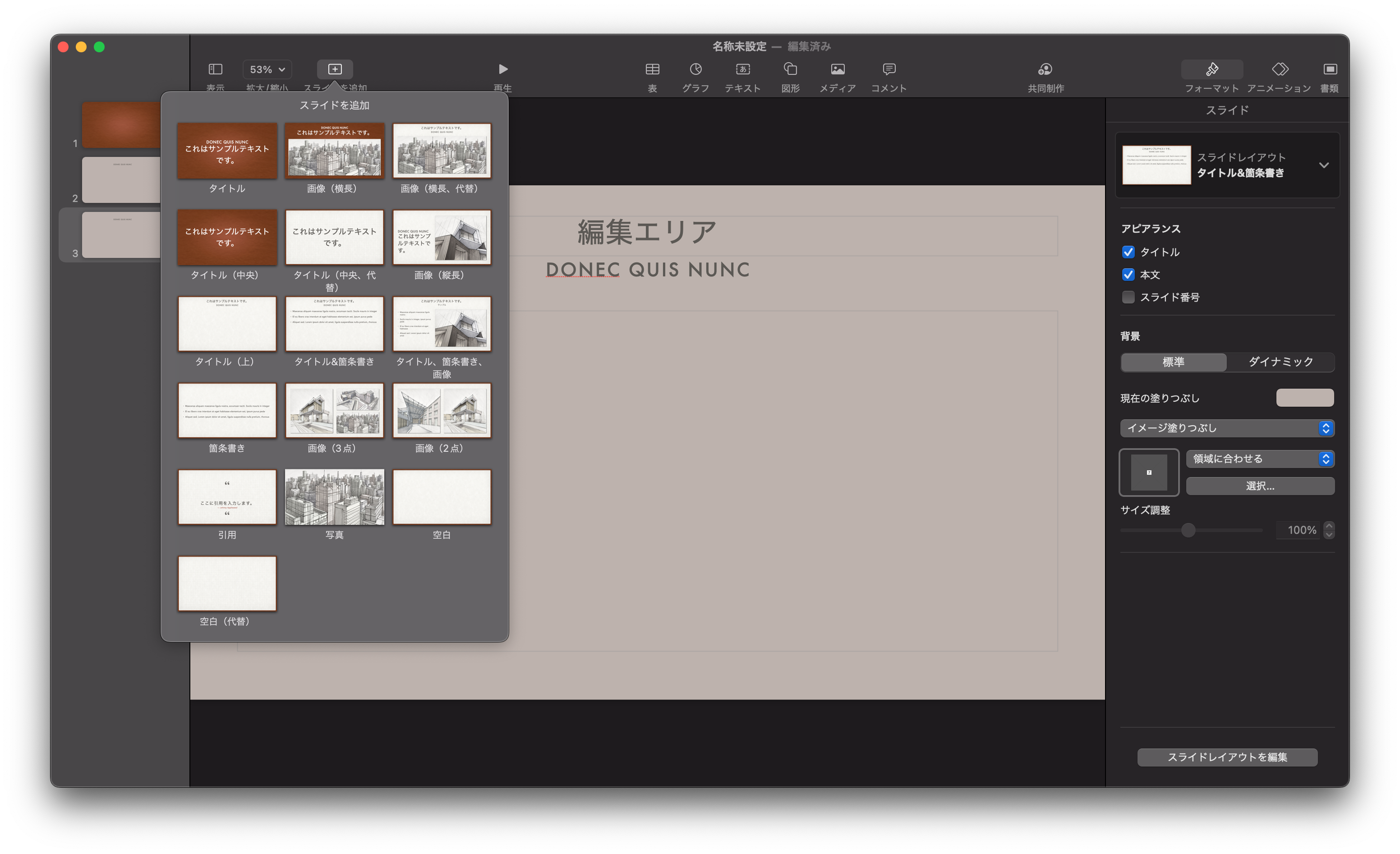This screenshot has height=854, width=1400.
Task: Enable the スライド番号 checkbox
Action: pyautogui.click(x=1128, y=297)
